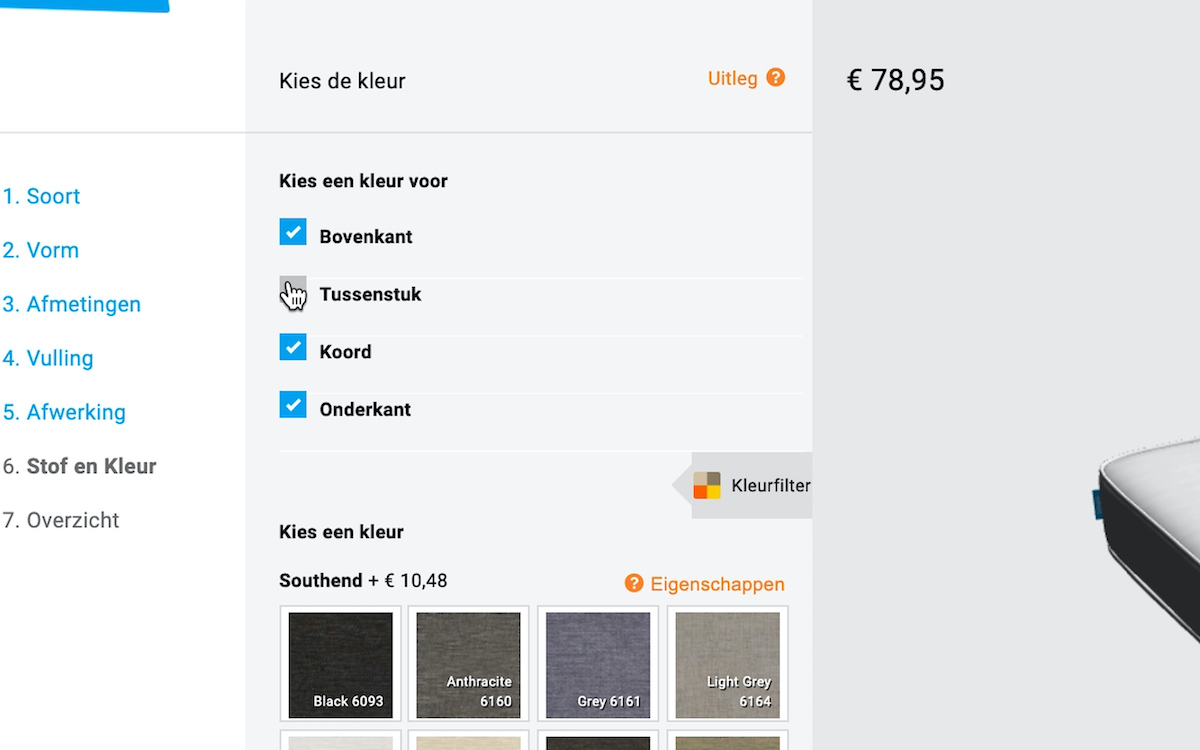The image size is (1200, 750).
Task: Open step 3. Afmetingen
Action: [x=72, y=304]
